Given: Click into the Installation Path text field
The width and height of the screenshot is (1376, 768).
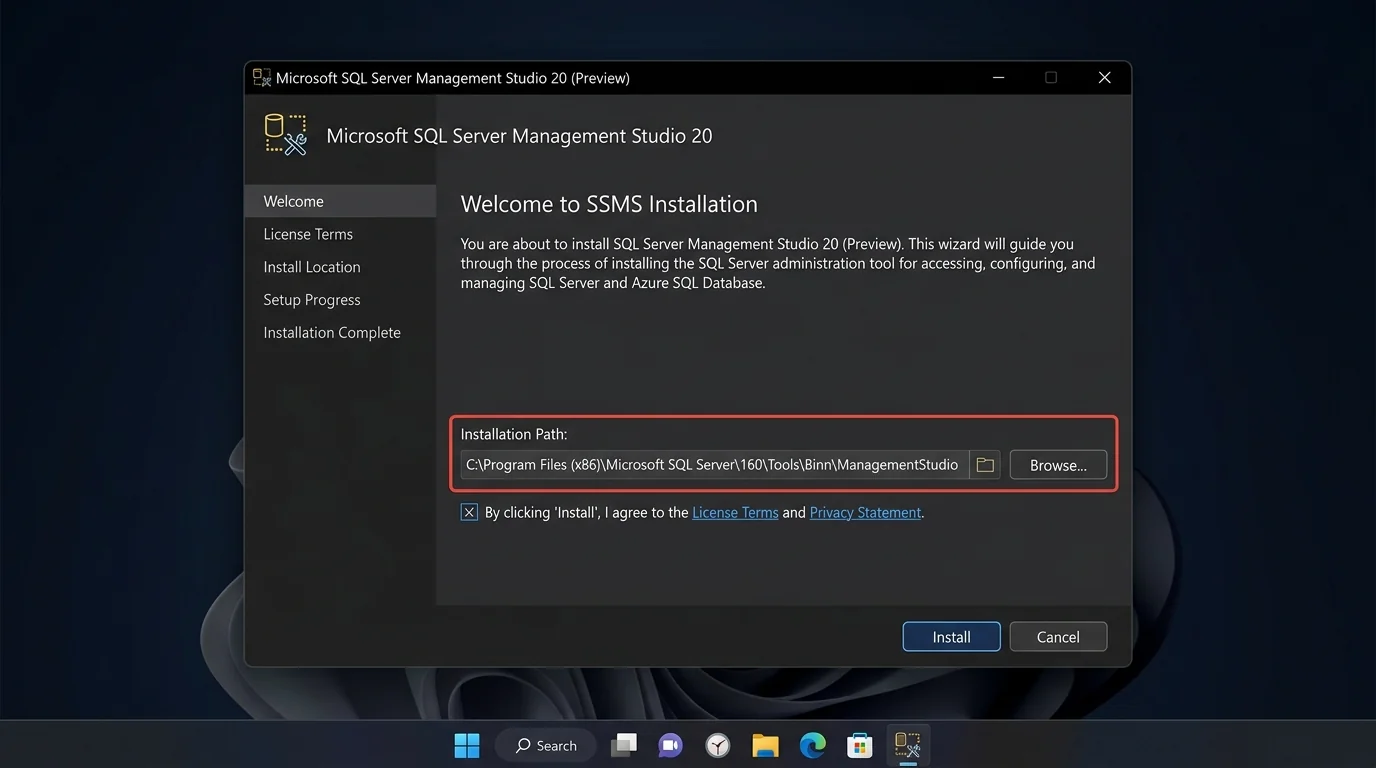Looking at the screenshot, I should click(714, 465).
